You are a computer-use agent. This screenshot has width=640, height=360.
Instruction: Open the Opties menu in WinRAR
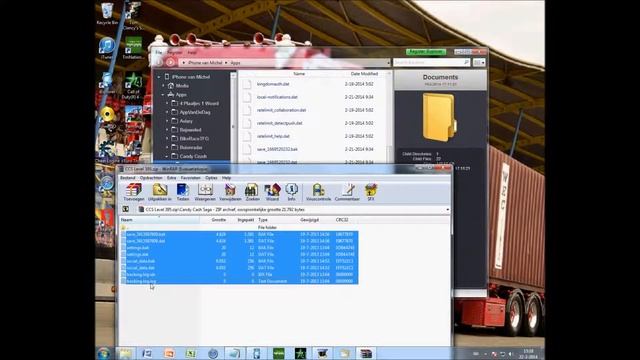point(211,178)
